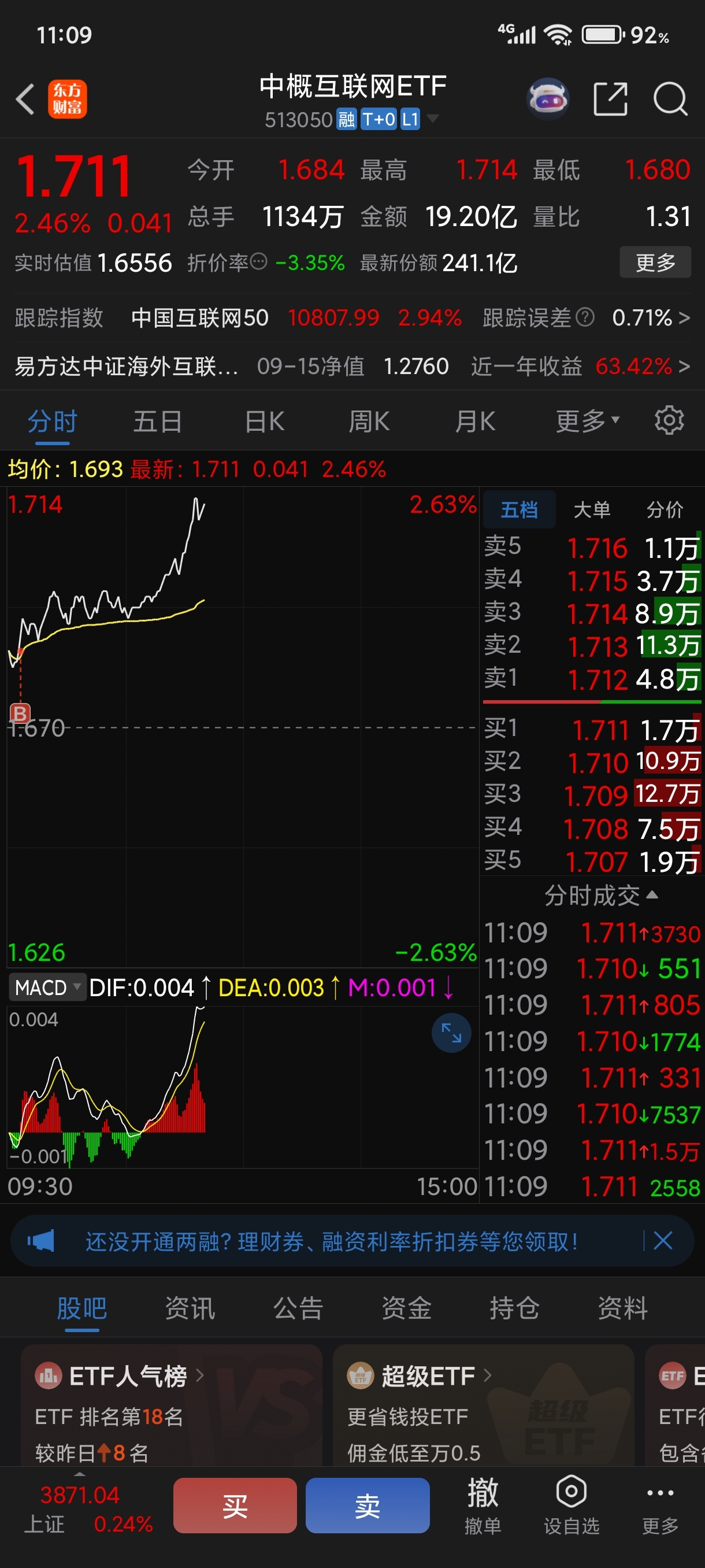705x1568 pixels.
Task: Tap 折价率 info icon
Action: tap(259, 262)
